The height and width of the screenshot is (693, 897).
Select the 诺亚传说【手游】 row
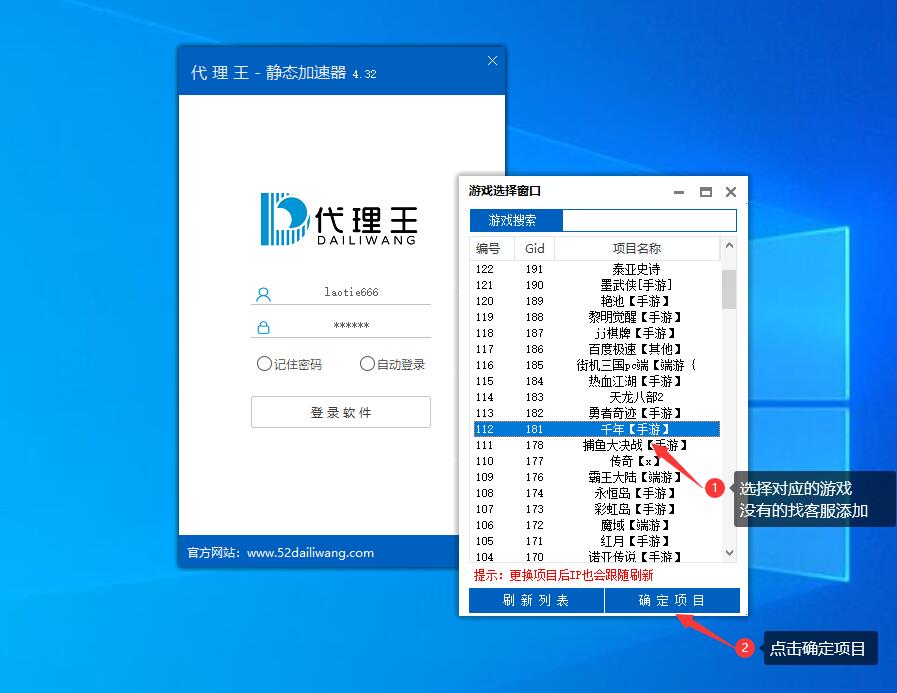click(x=597, y=556)
